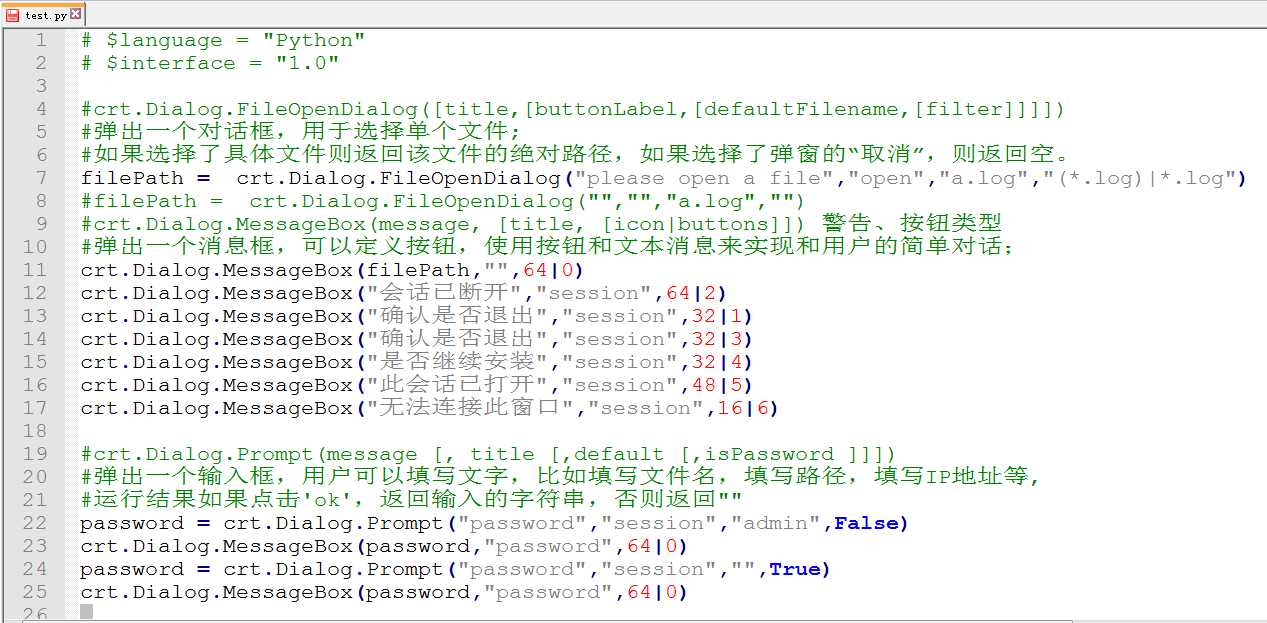Click the number 48 on line 16
This screenshot has height=623, width=1267.
click(704, 385)
